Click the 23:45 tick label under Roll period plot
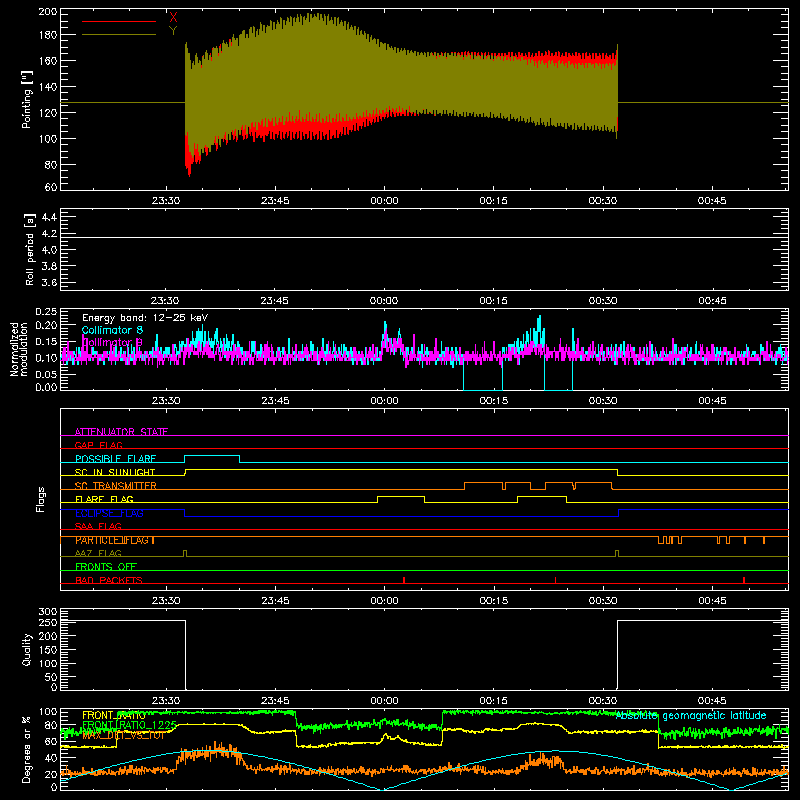Screen dimensions: 800x800 point(275,301)
